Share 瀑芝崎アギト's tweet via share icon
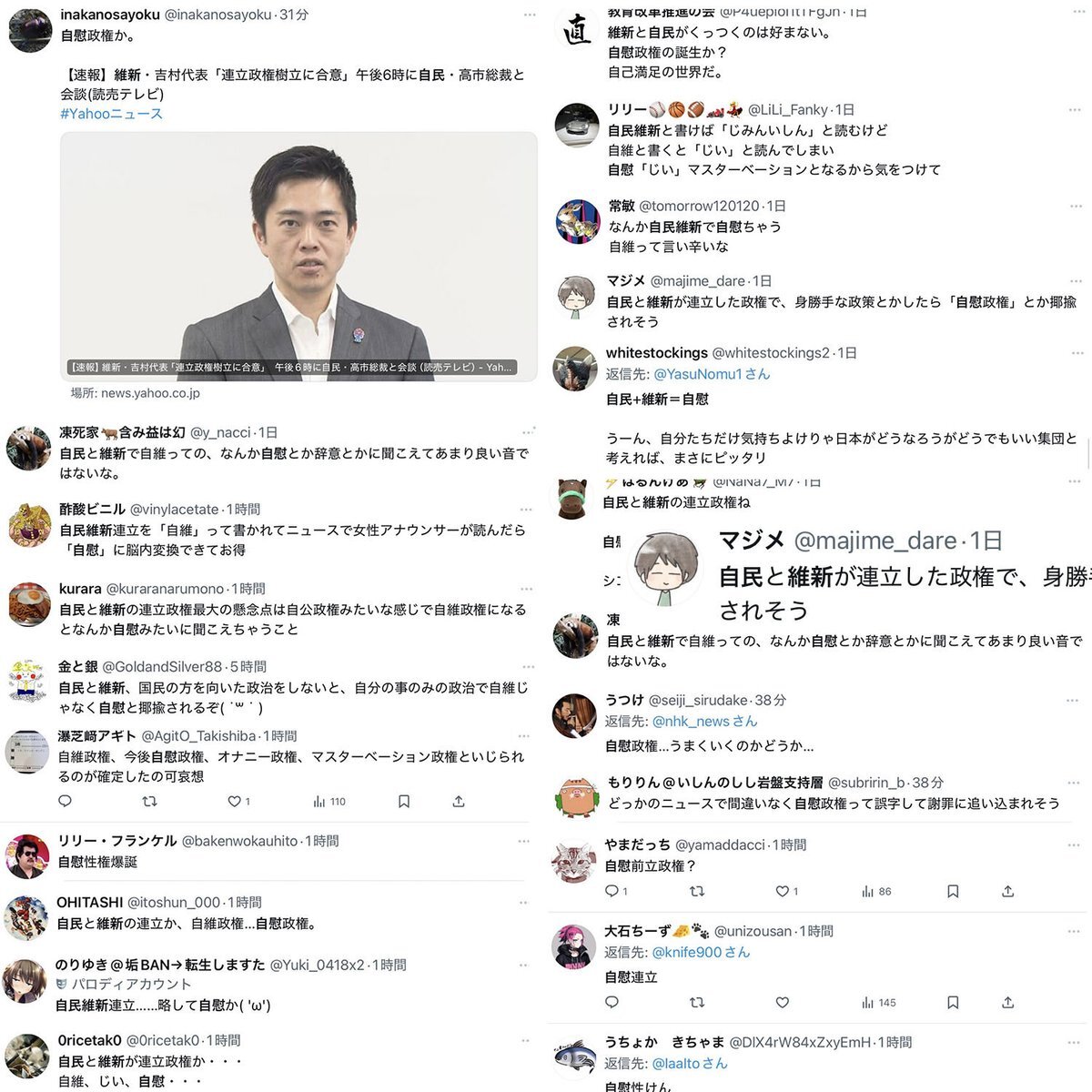The width and height of the screenshot is (1092, 1092). point(459,802)
